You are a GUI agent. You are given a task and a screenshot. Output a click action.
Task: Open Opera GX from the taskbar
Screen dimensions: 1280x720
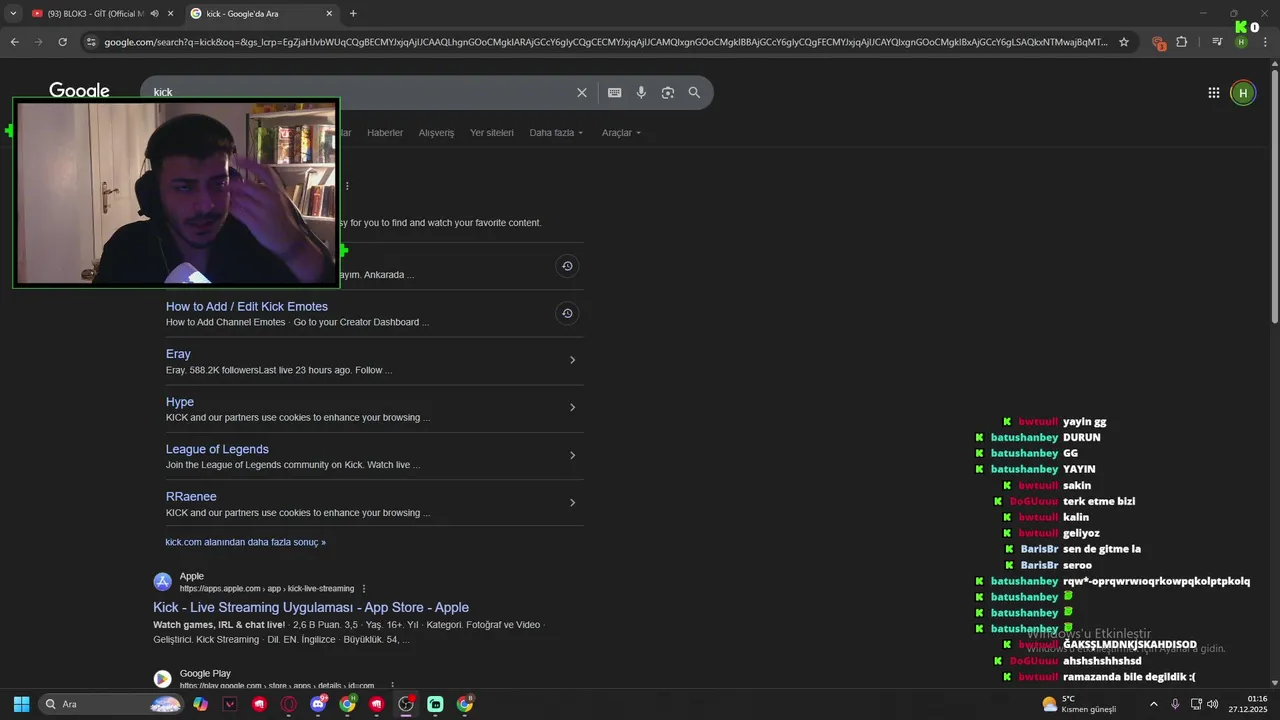tap(289, 704)
